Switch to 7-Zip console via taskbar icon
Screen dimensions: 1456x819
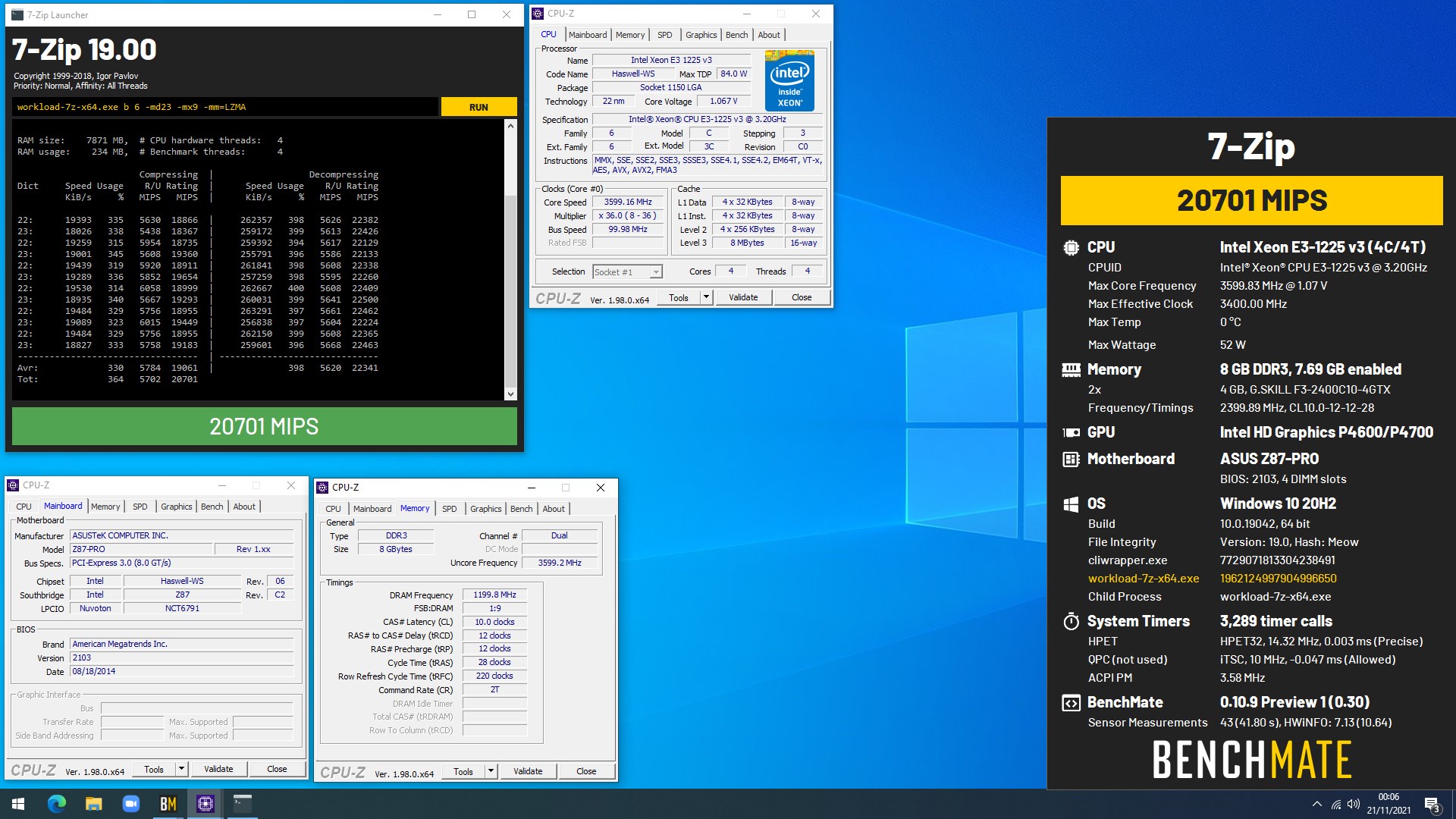[x=242, y=804]
